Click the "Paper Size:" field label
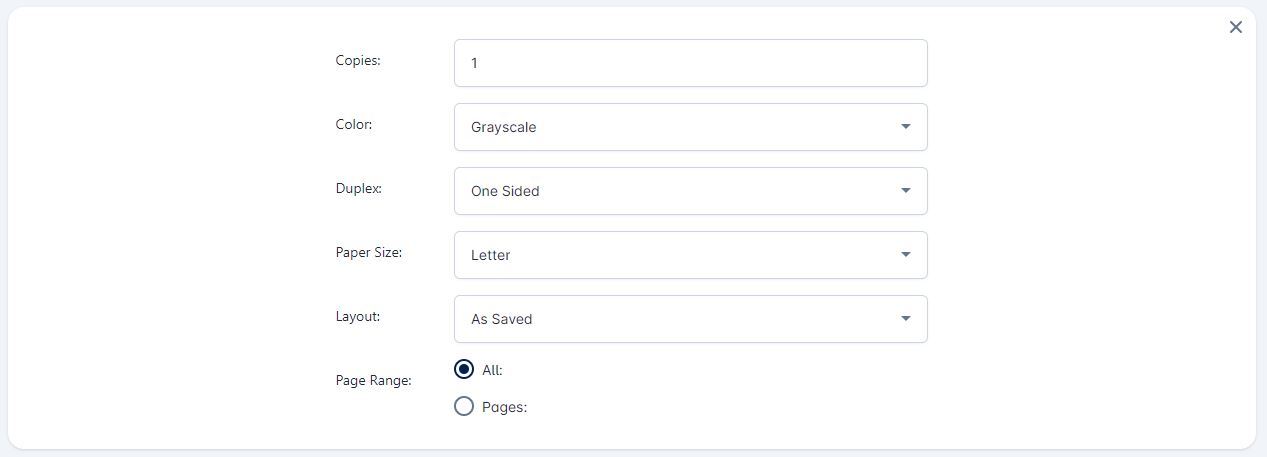The width and height of the screenshot is (1267, 457). pyautogui.click(x=369, y=252)
